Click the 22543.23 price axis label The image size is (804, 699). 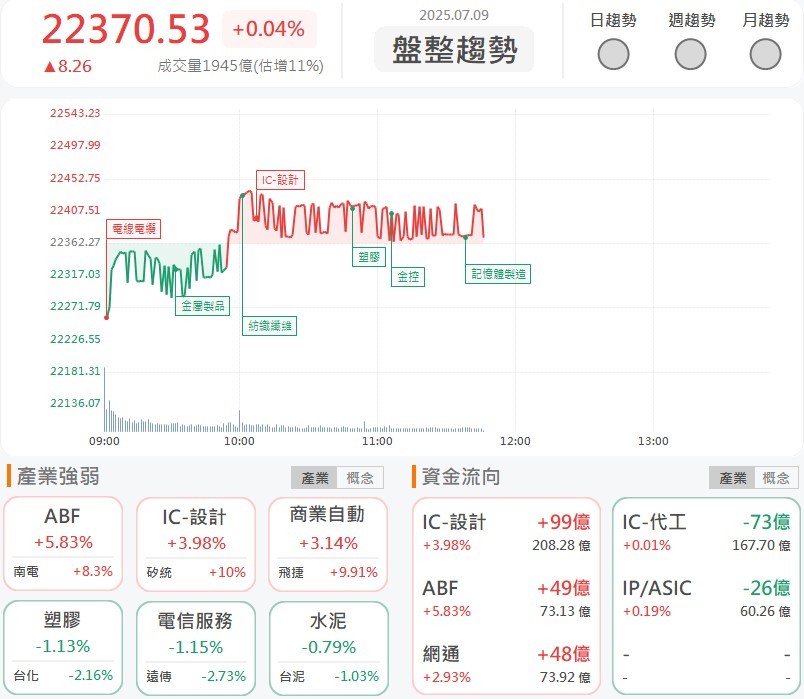pos(75,113)
